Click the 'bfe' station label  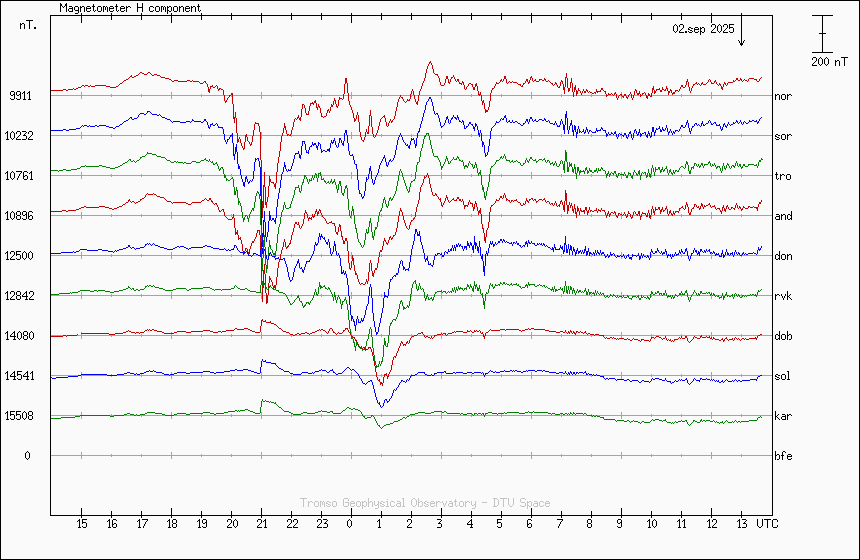(x=783, y=456)
